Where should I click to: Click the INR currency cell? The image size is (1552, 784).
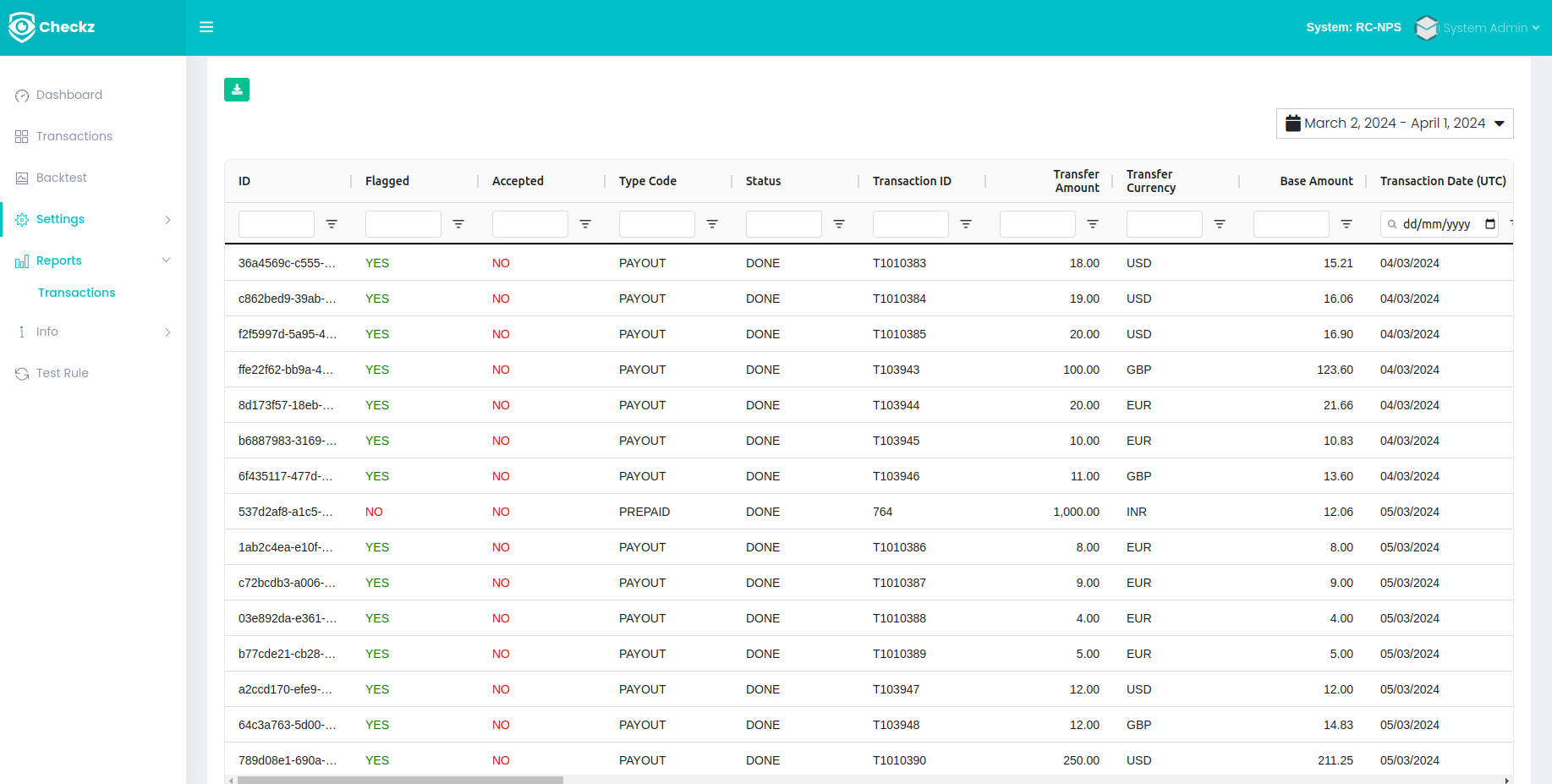point(1137,512)
